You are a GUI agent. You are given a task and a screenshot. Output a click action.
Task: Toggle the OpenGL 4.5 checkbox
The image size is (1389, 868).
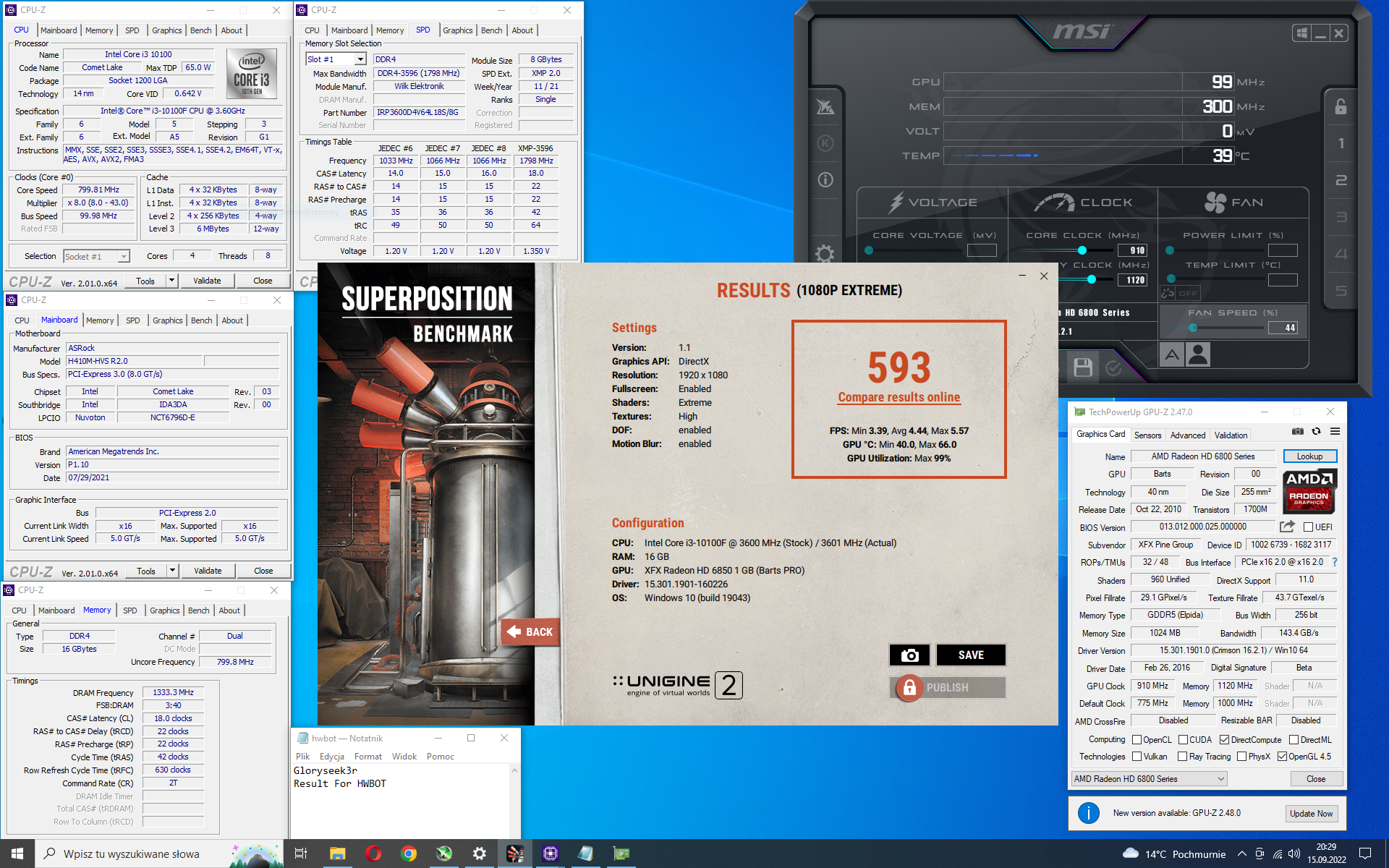coord(1282,757)
